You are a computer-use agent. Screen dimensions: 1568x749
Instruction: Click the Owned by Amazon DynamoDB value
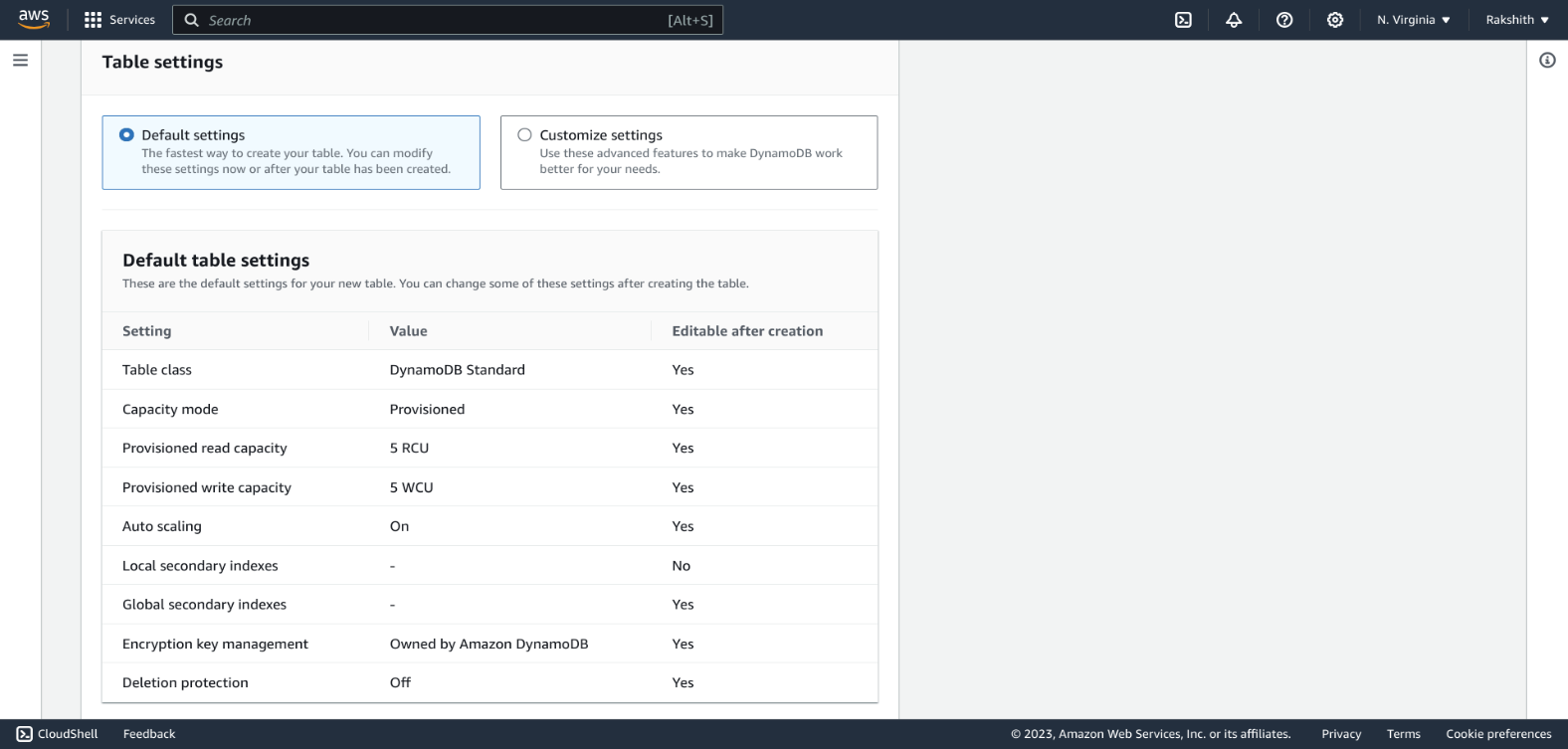[x=489, y=644]
